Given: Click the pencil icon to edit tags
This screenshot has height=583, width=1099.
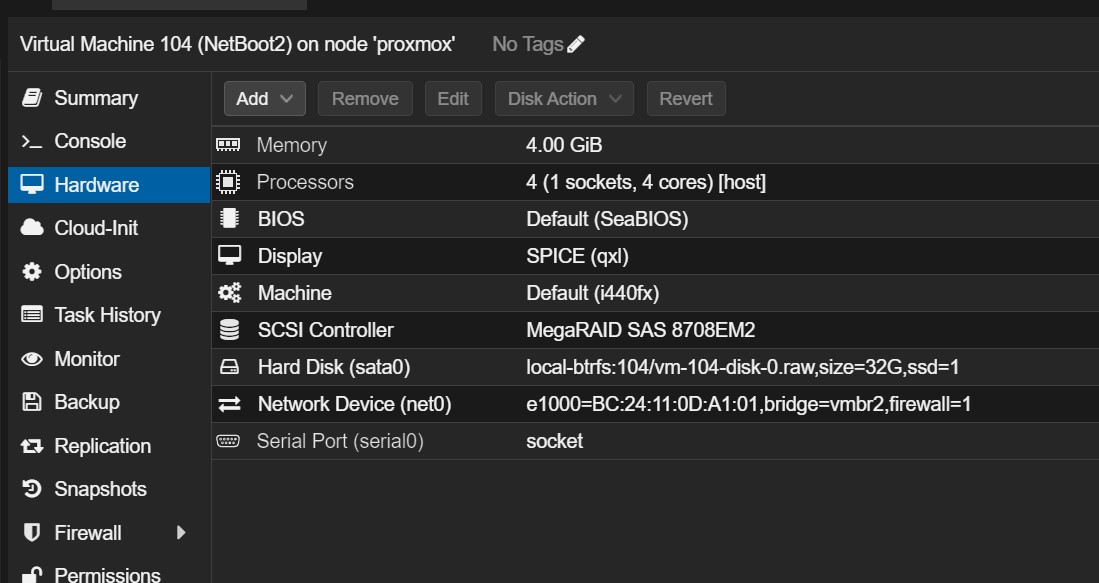Looking at the screenshot, I should (576, 44).
